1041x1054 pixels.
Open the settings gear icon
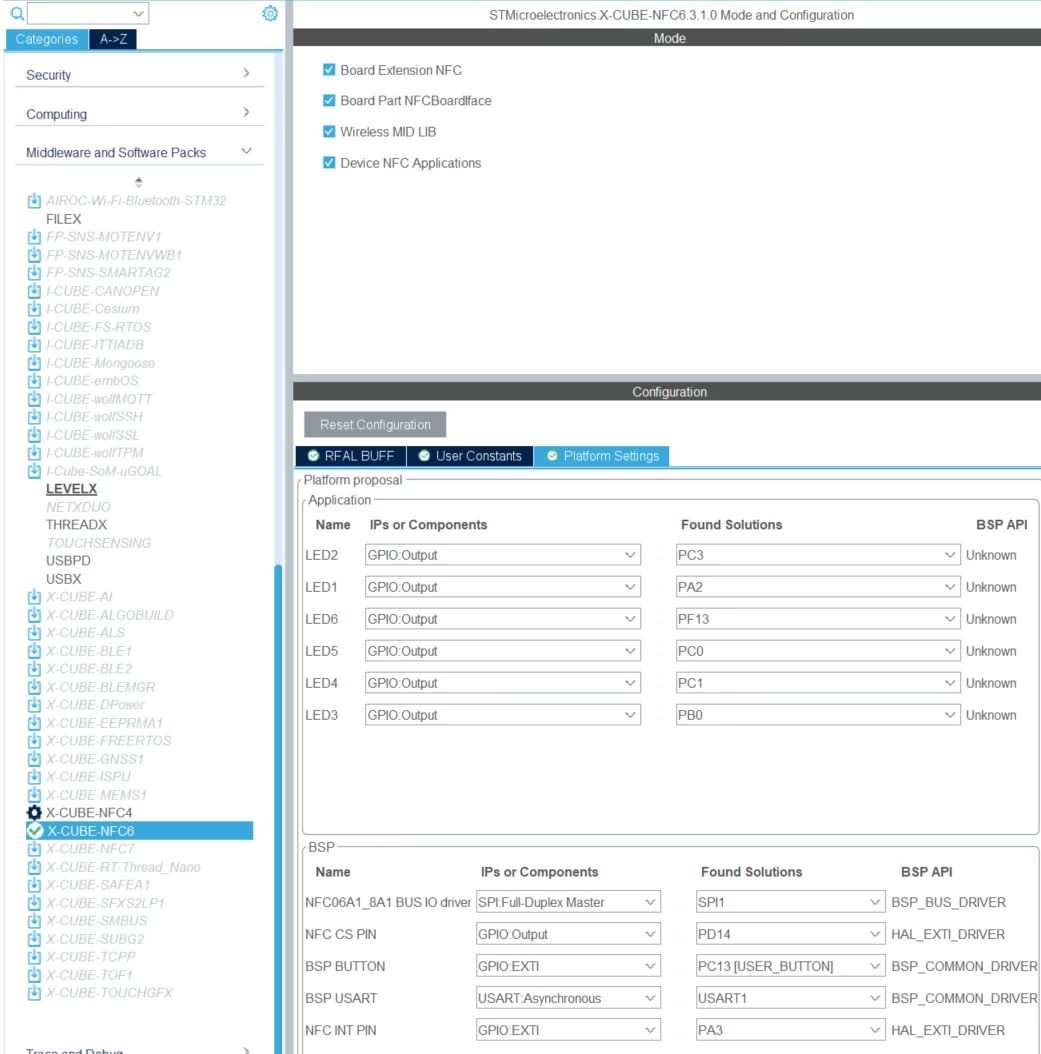click(269, 13)
